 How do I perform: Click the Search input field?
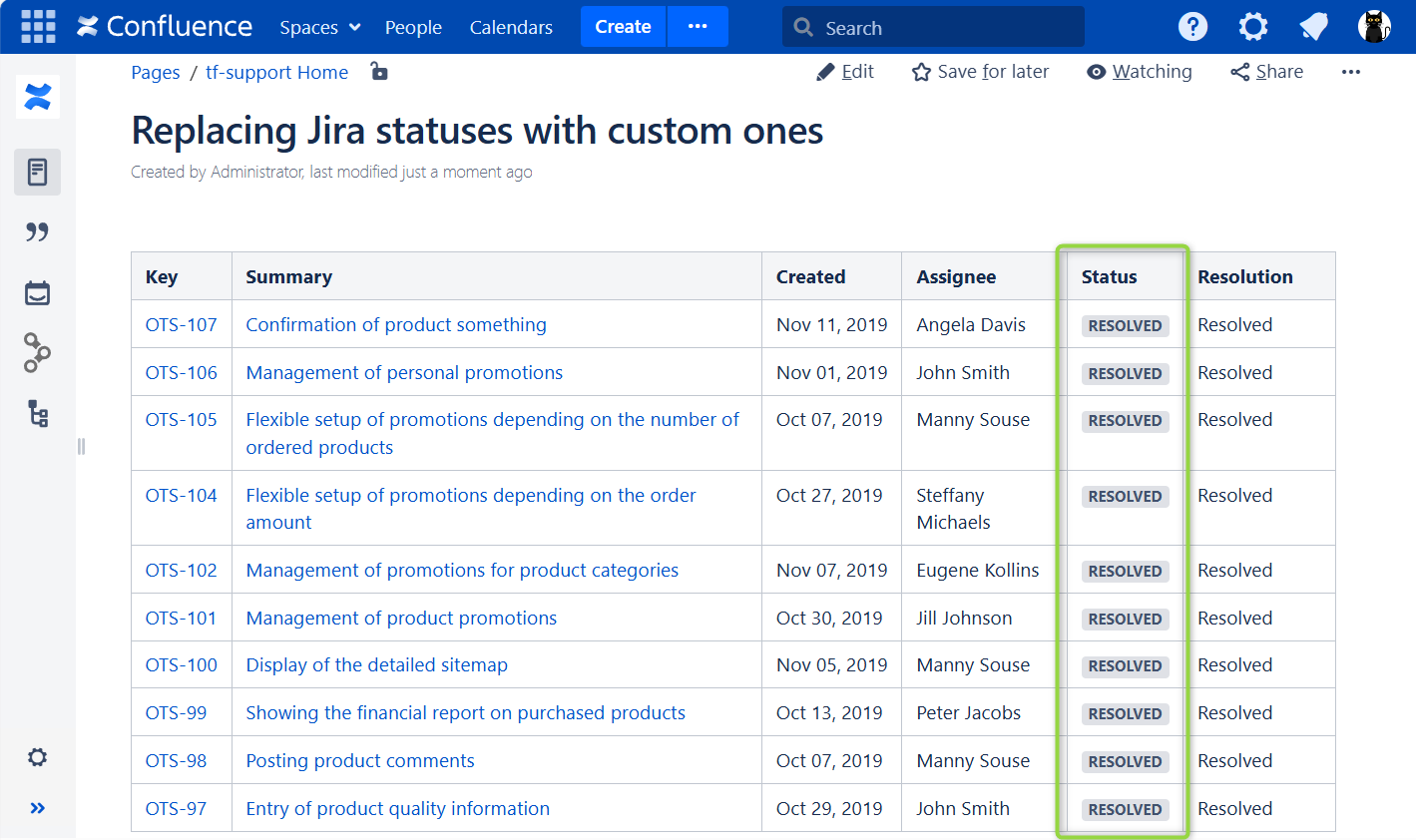tap(933, 28)
